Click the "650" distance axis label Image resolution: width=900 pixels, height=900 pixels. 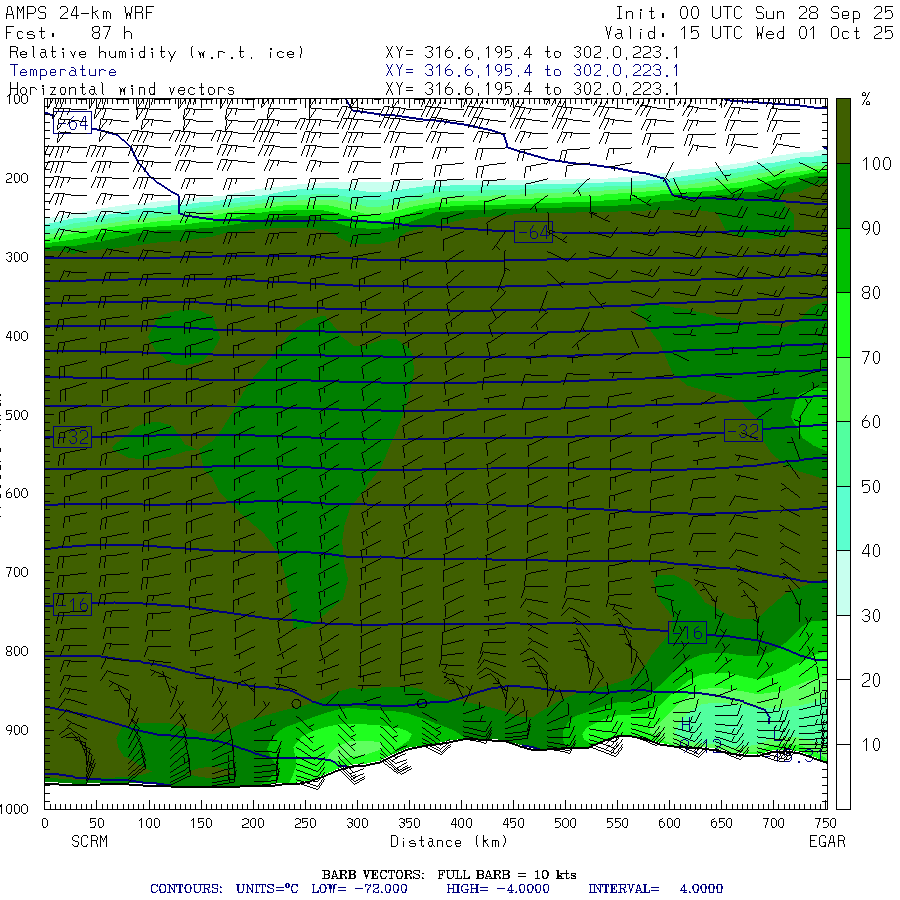[721, 824]
